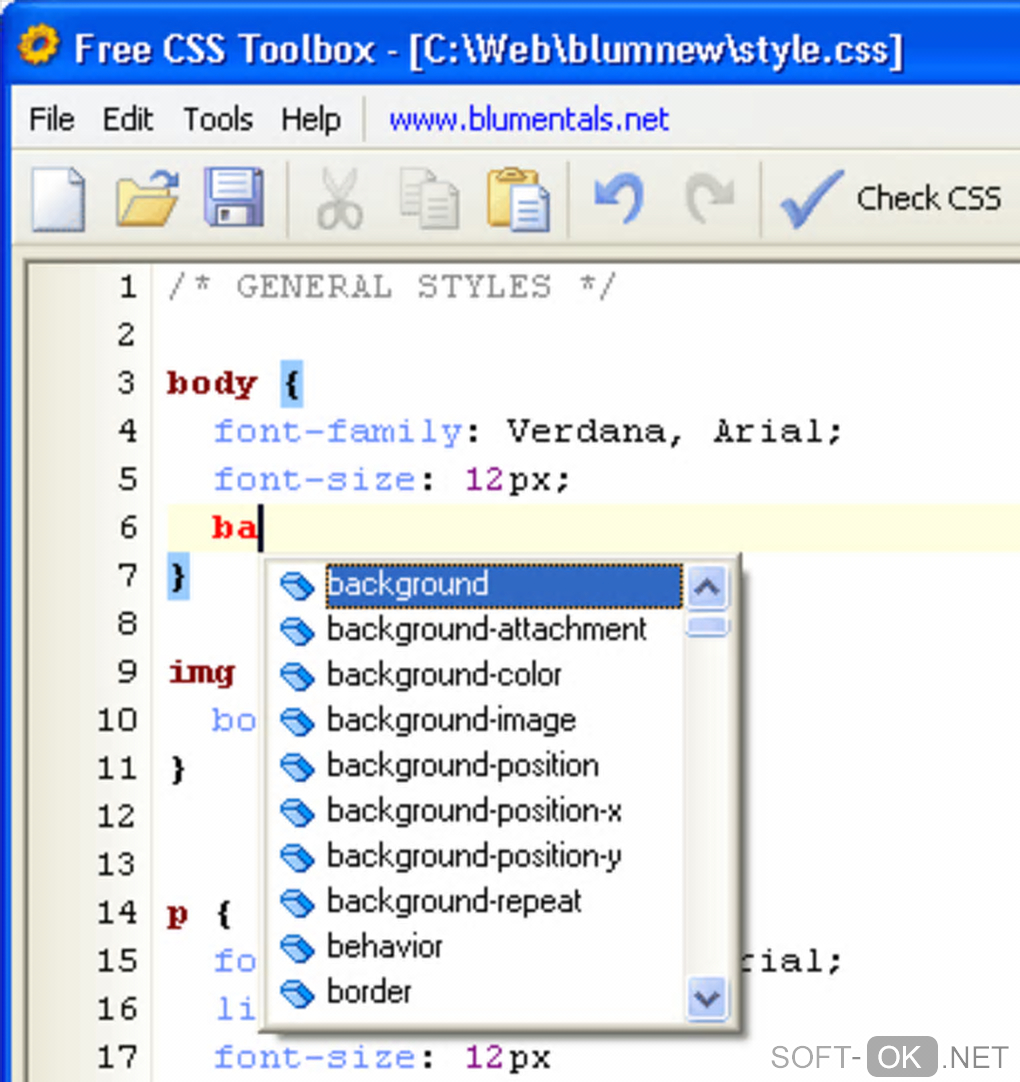Click the closing brace on line 7

[178, 576]
